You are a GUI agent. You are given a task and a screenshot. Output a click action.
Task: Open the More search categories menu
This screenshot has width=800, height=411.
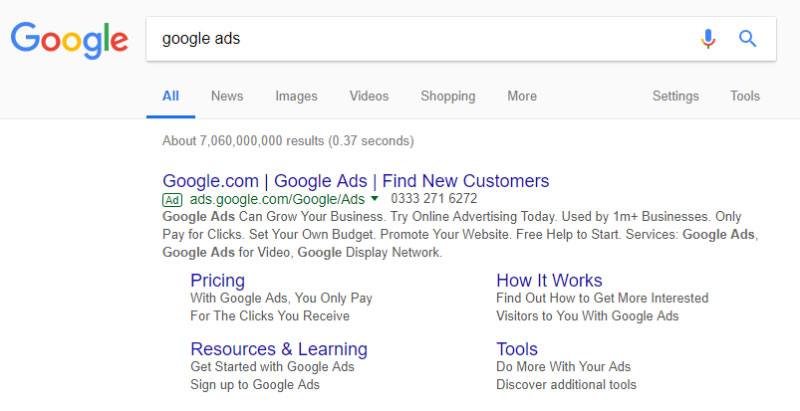coord(521,96)
